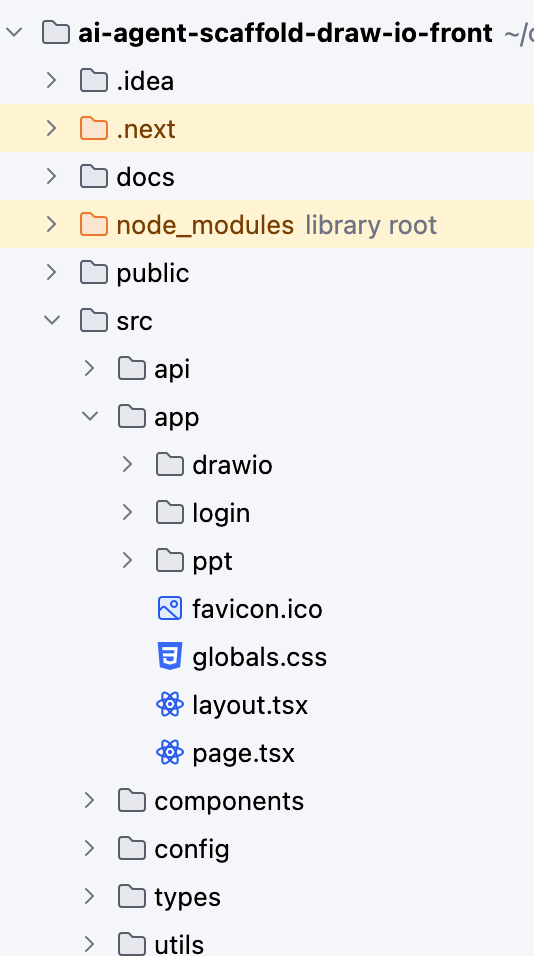Select the docs folder
The height and width of the screenshot is (956, 534).
[x=267, y=176]
